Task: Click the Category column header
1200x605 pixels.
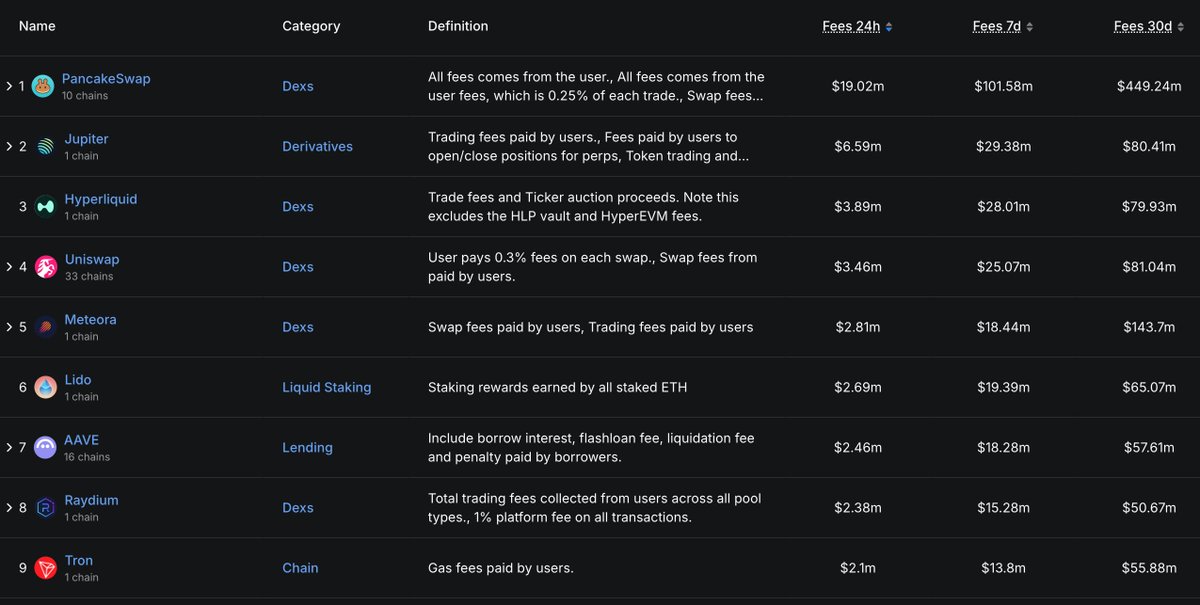Action: (x=311, y=26)
